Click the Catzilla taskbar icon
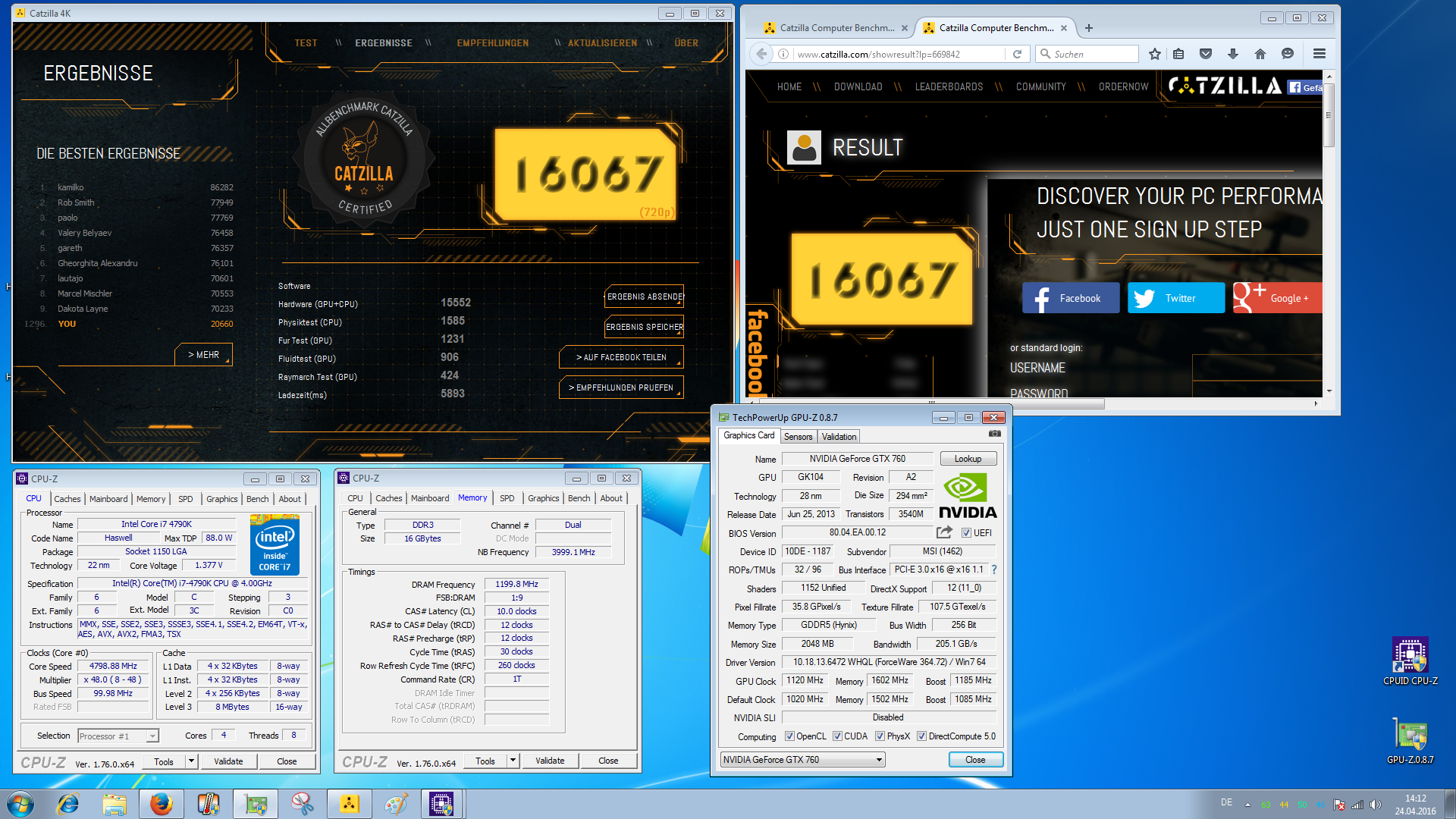 (x=349, y=804)
